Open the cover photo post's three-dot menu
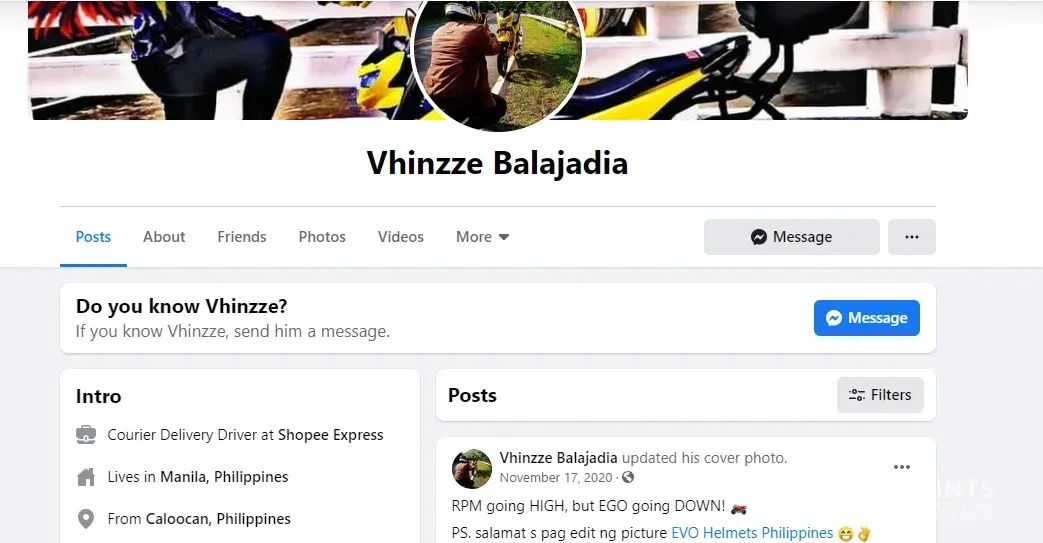The width and height of the screenshot is (1043, 543). tap(901, 467)
